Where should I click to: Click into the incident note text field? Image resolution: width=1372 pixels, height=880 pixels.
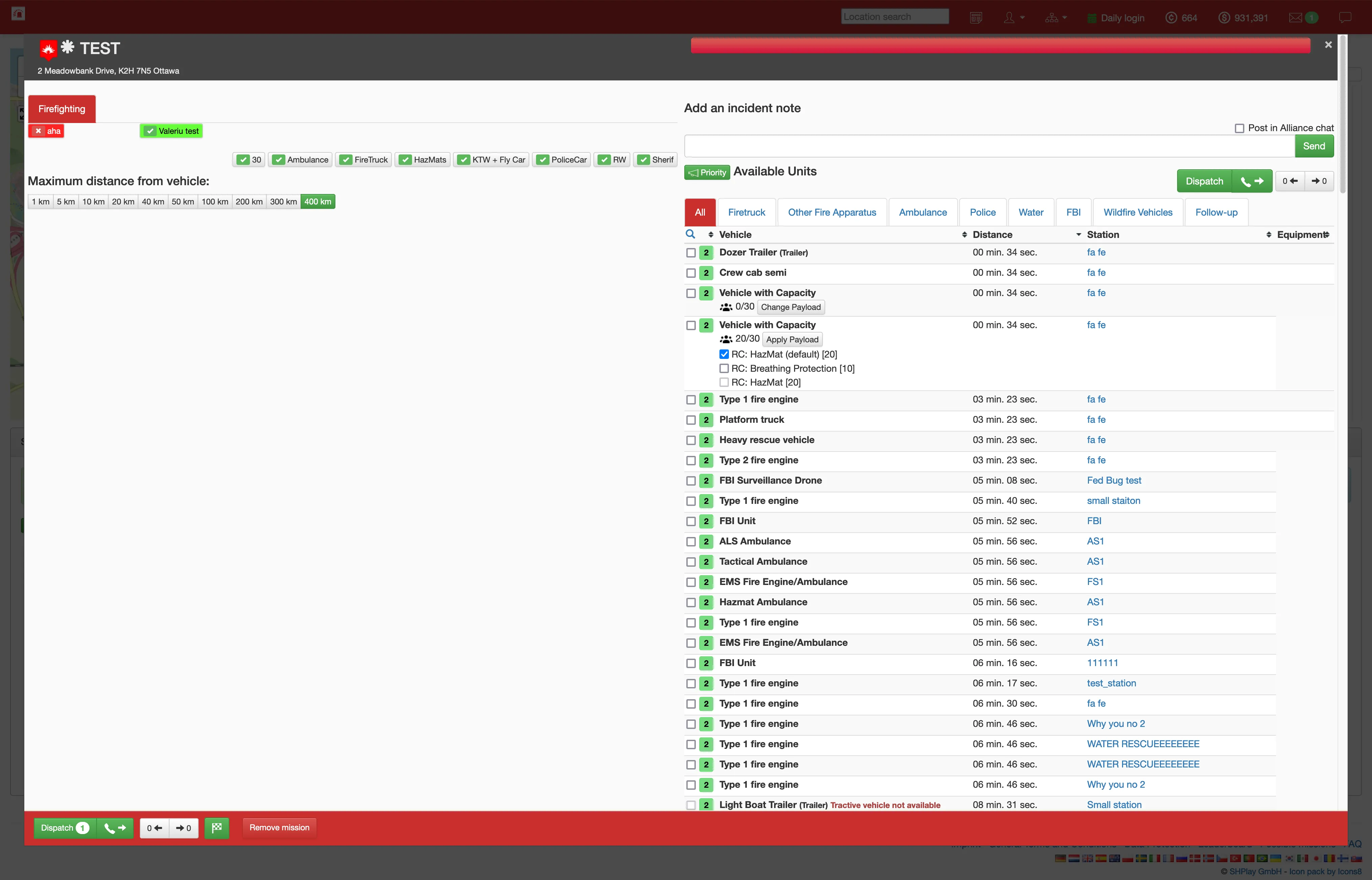[x=989, y=146]
